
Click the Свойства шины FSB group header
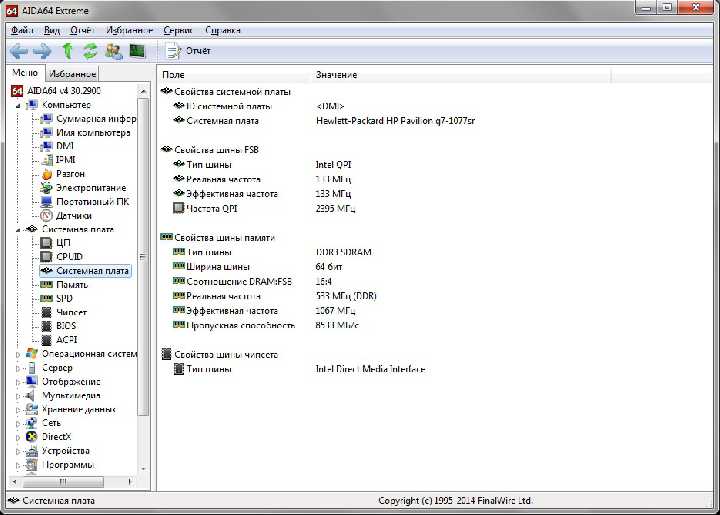210,150
